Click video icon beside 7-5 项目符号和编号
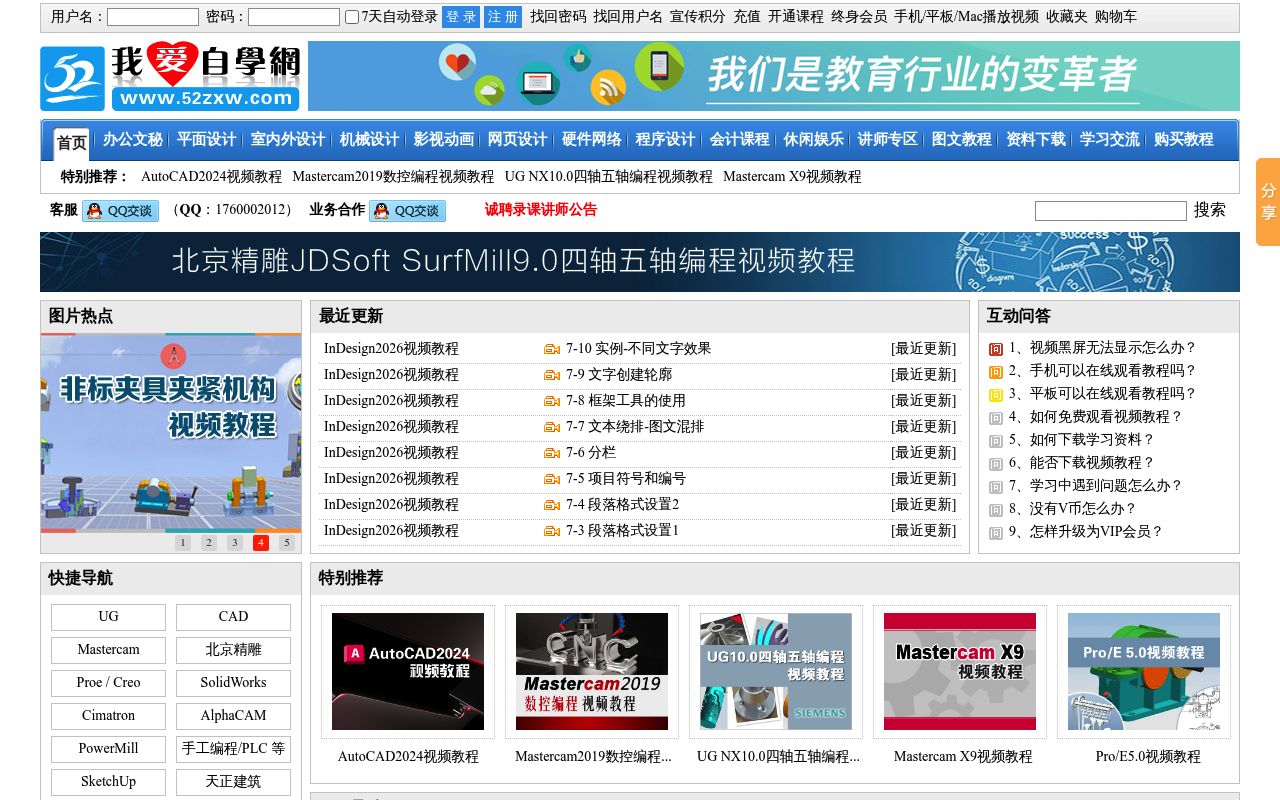The height and width of the screenshot is (800, 1280). coord(552,479)
